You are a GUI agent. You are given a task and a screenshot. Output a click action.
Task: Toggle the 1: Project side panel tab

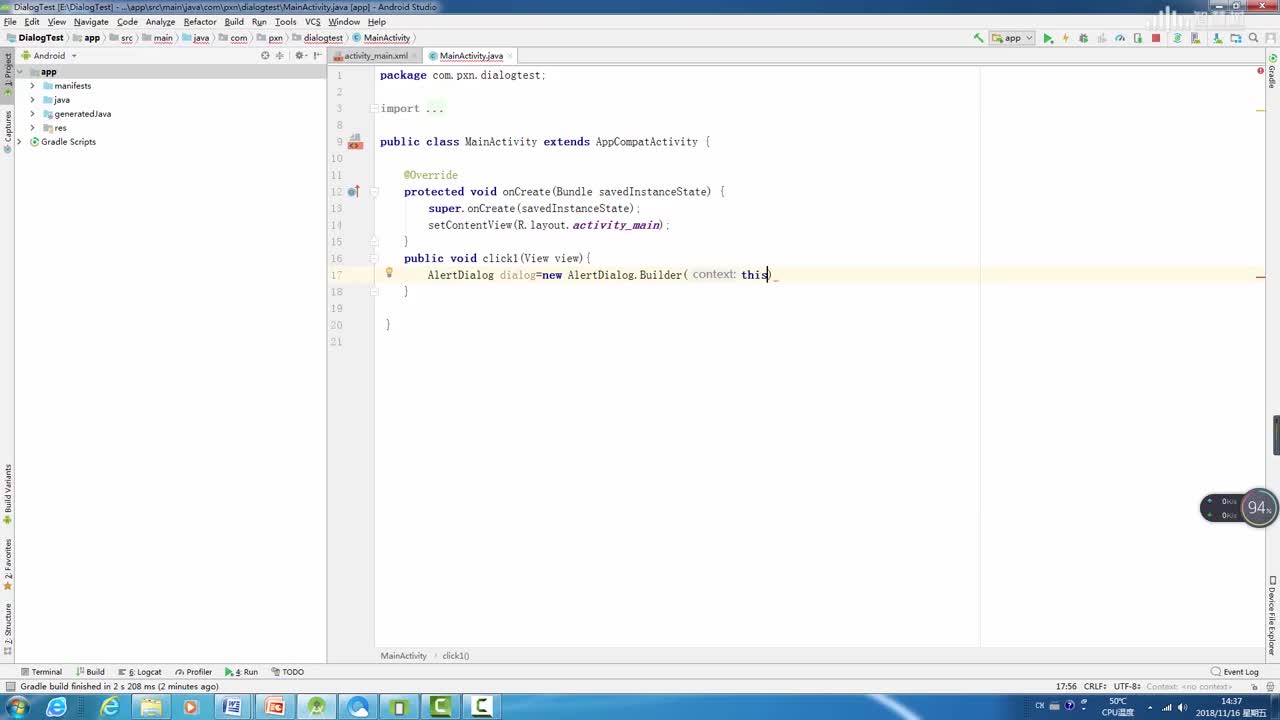pyautogui.click(x=7, y=74)
